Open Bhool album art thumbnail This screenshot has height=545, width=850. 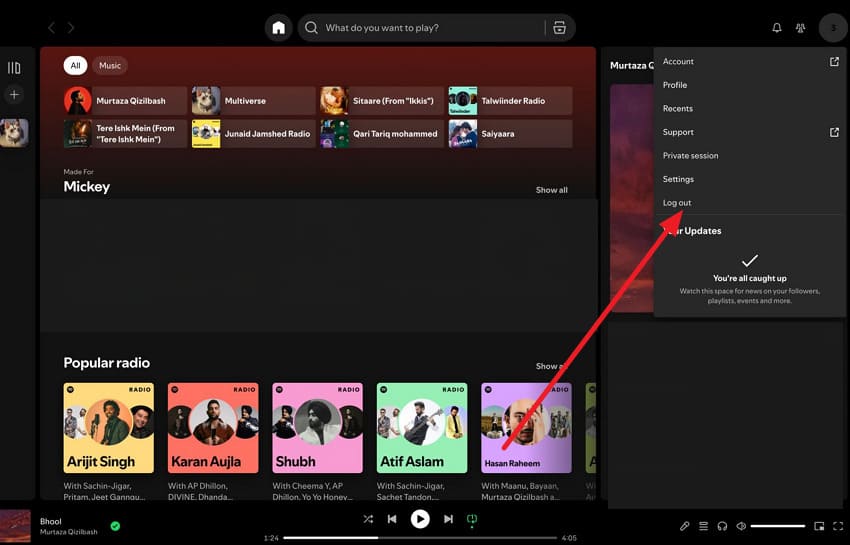click(x=15, y=526)
